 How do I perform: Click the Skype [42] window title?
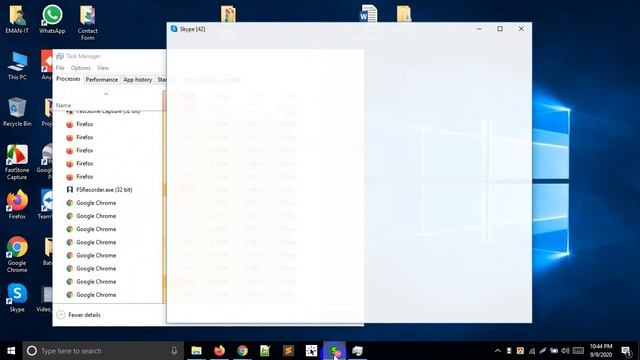tap(192, 29)
